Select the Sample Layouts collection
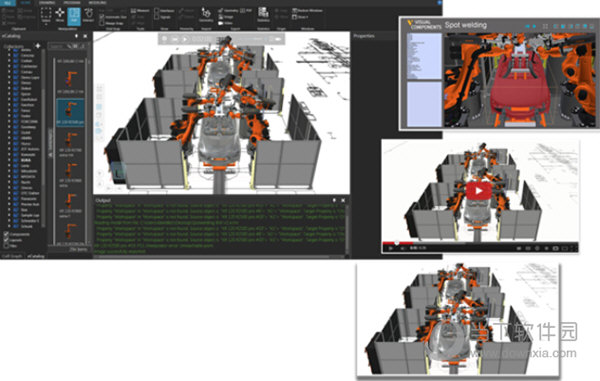The image size is (600, 381). 30,215
